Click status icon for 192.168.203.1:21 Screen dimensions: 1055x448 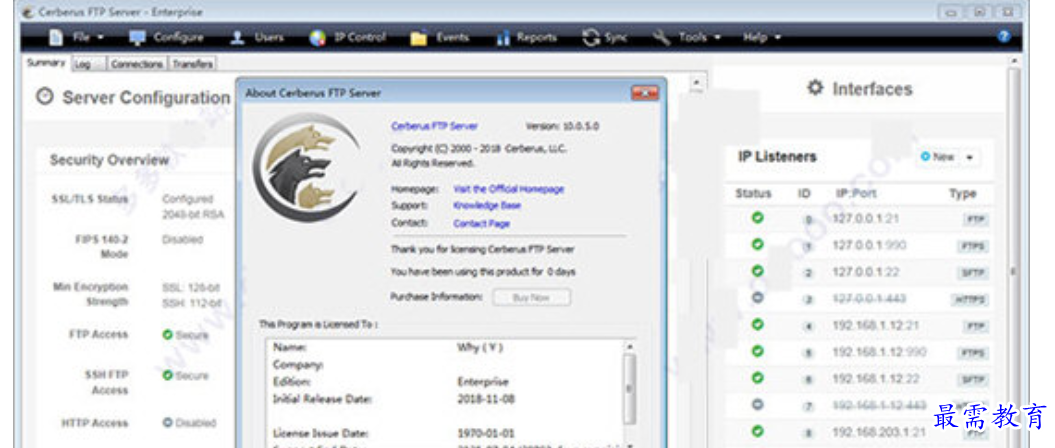[x=757, y=431]
